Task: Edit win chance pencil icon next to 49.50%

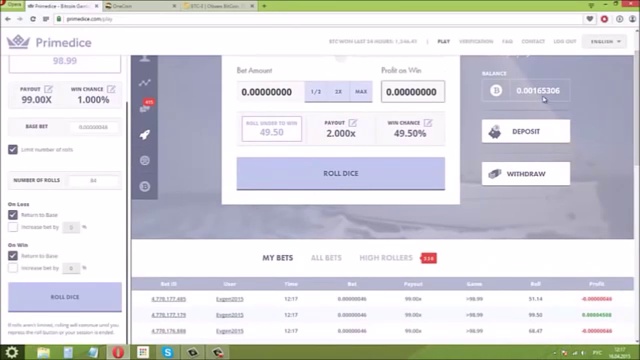Action: (428, 122)
